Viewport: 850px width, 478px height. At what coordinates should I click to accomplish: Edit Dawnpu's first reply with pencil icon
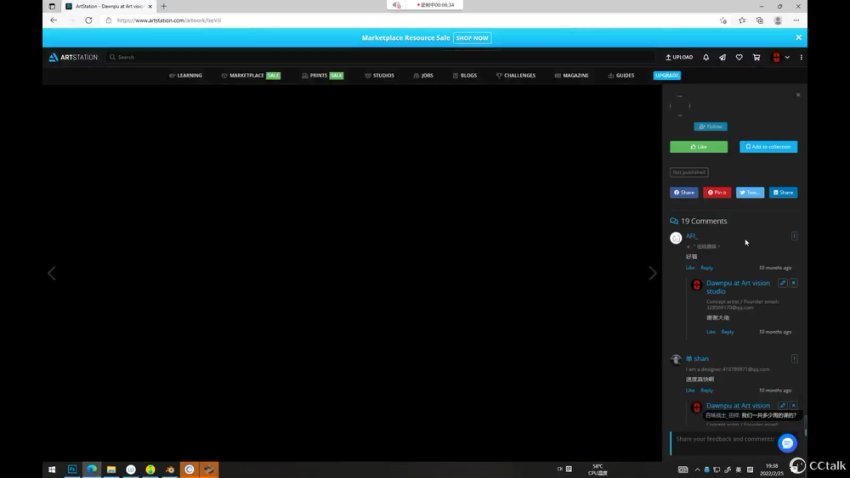point(783,283)
